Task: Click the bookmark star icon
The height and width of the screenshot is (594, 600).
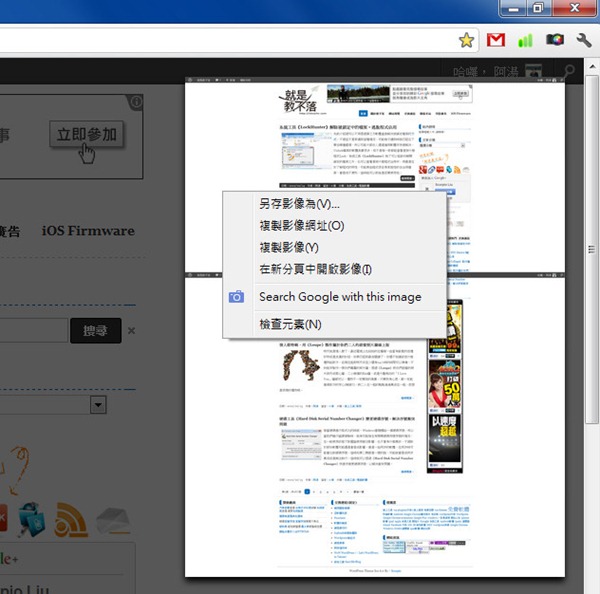Action: 466,40
